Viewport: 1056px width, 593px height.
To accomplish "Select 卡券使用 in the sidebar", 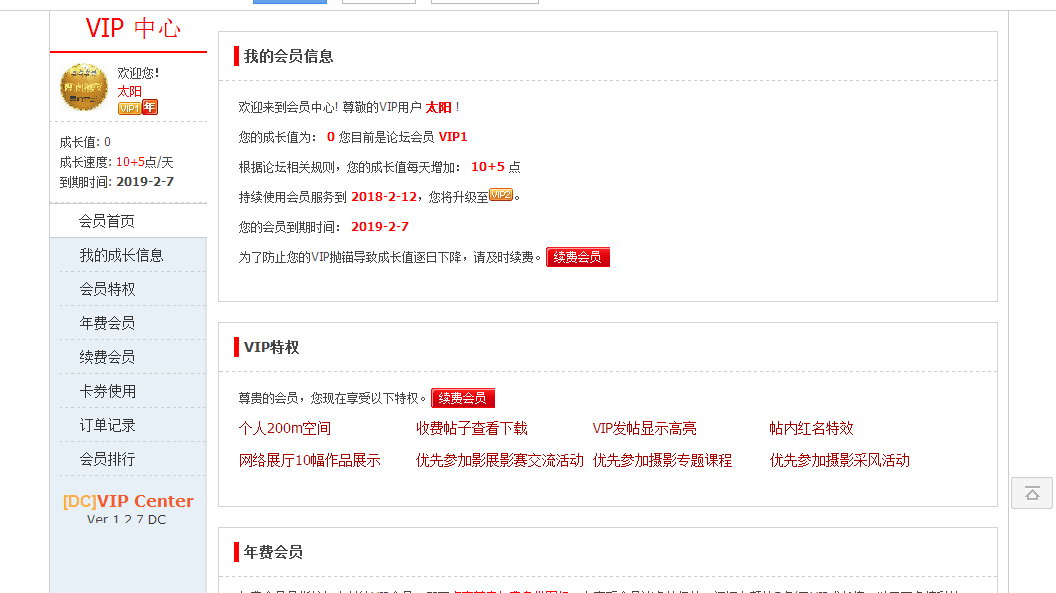I will pos(107,391).
